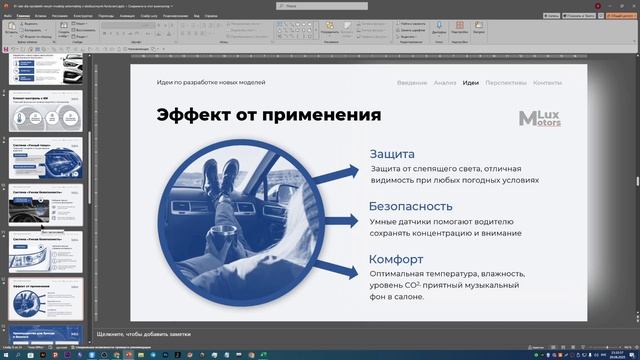640x360 pixels.
Task: Switch to the Insert (Вставка) tab
Action: [40, 16]
